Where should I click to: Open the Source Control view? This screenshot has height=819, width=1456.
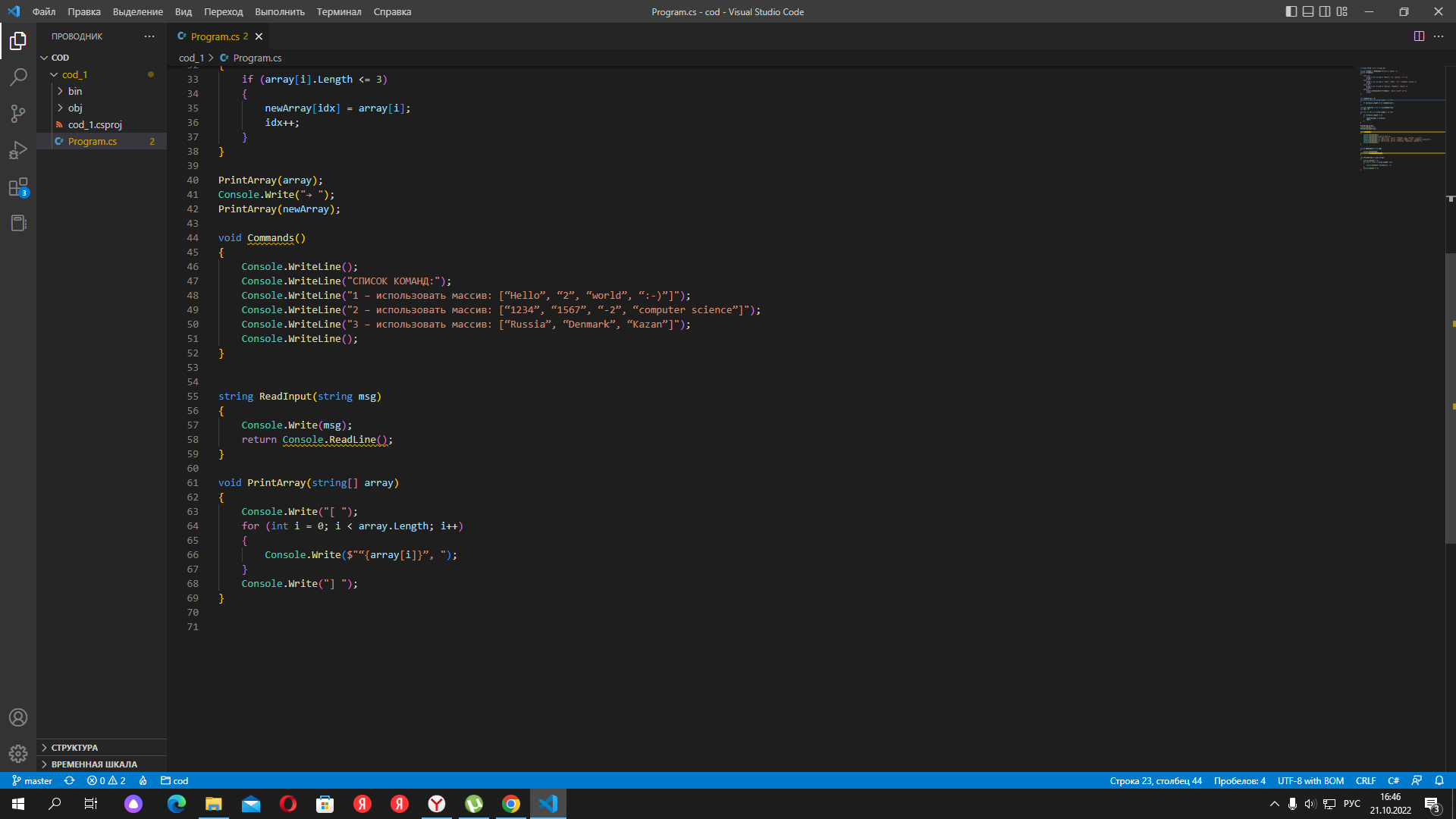coord(18,114)
